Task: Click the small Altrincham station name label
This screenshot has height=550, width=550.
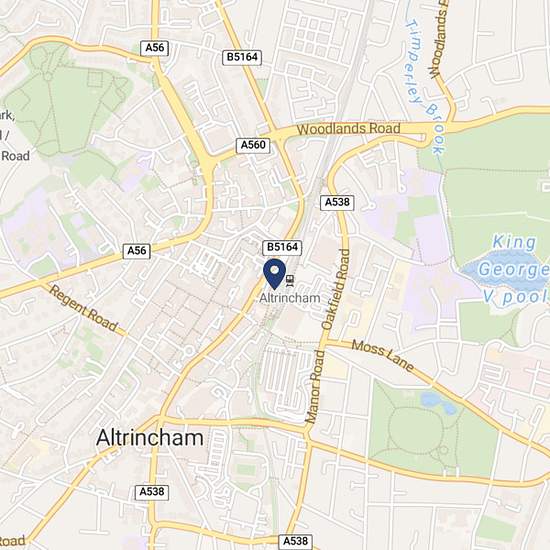Action: (x=290, y=298)
